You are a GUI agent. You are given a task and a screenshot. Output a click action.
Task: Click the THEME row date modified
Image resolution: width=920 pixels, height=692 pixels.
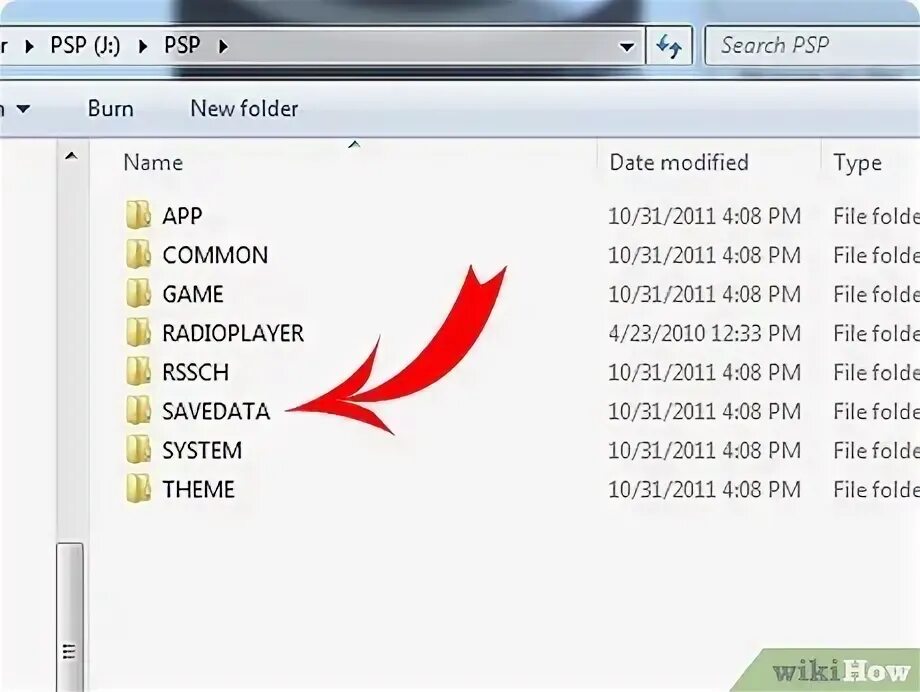pyautogui.click(x=705, y=490)
